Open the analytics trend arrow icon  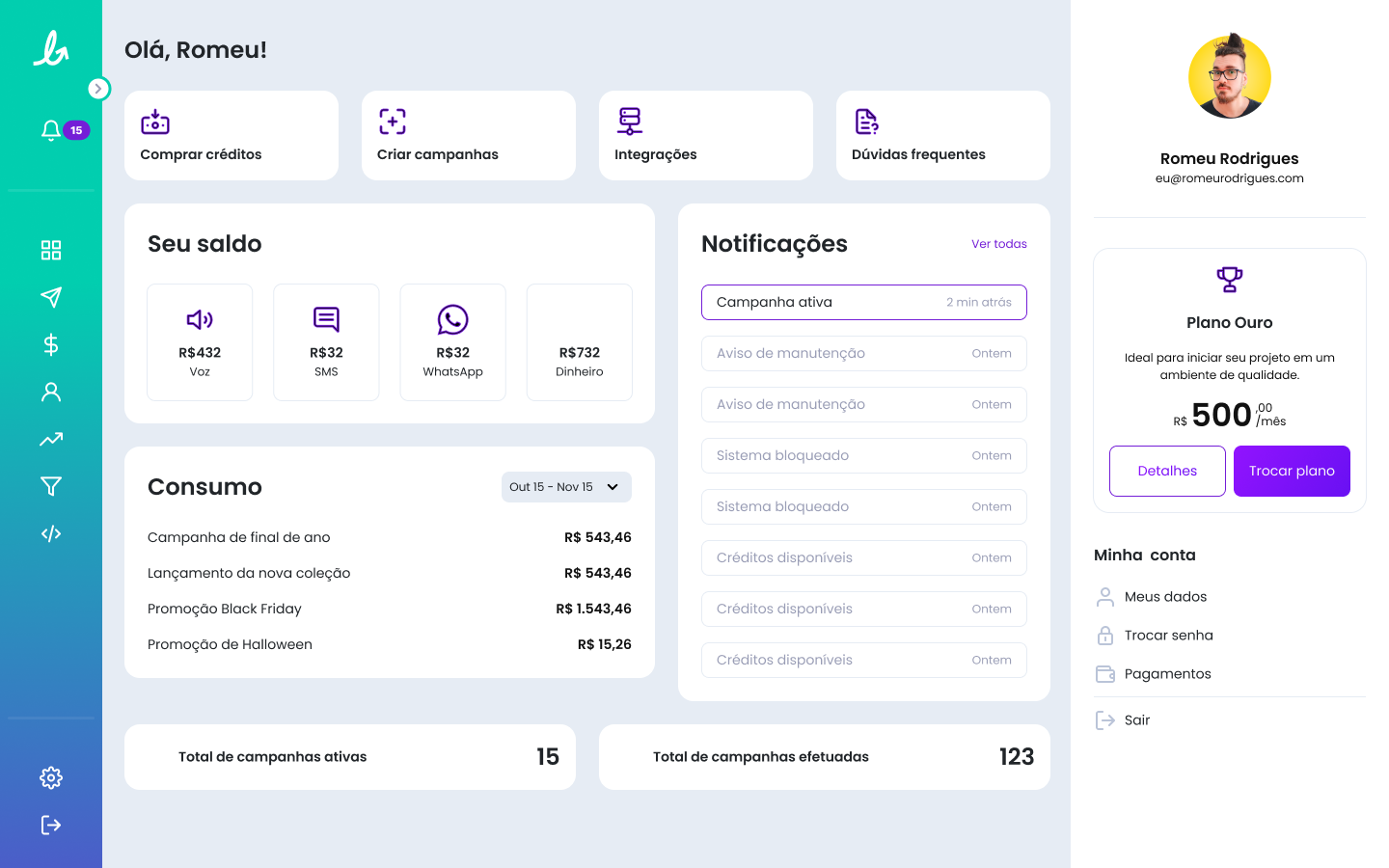tap(51, 439)
